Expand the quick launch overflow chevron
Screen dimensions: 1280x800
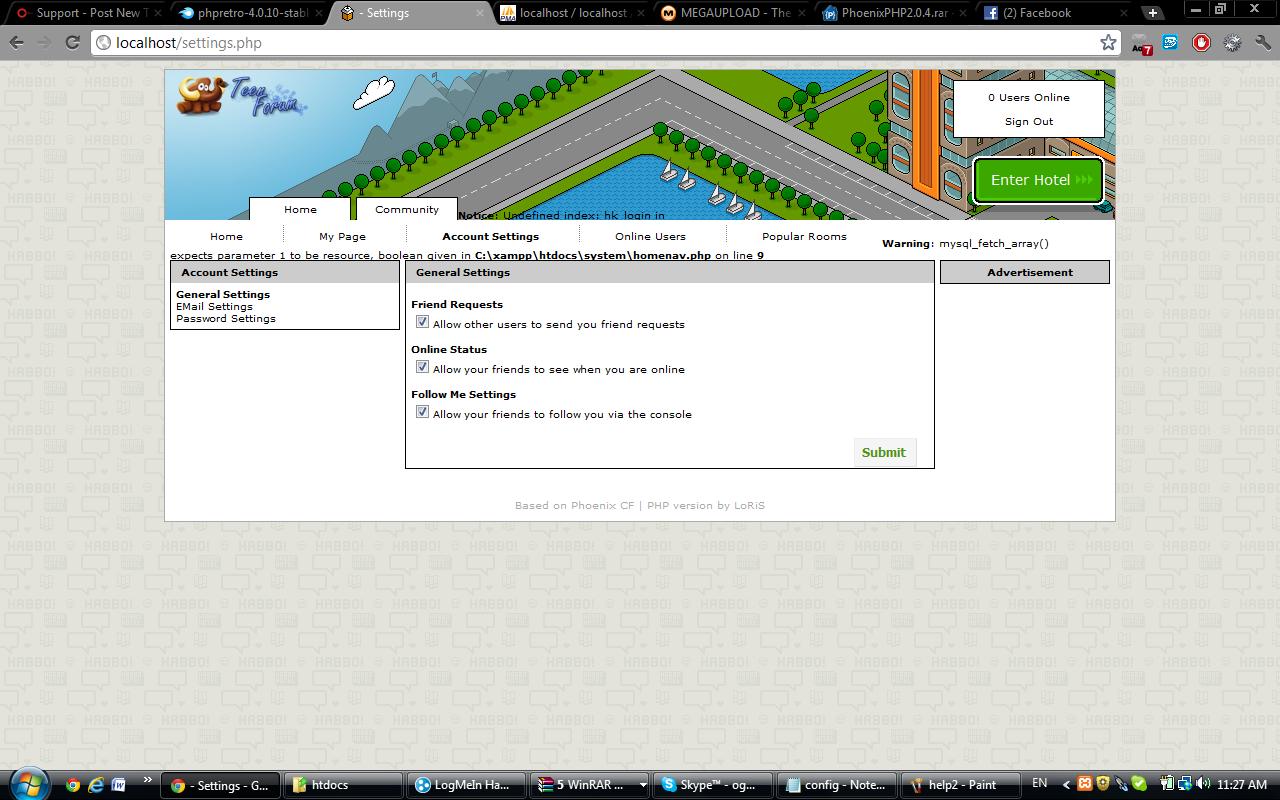pos(148,781)
